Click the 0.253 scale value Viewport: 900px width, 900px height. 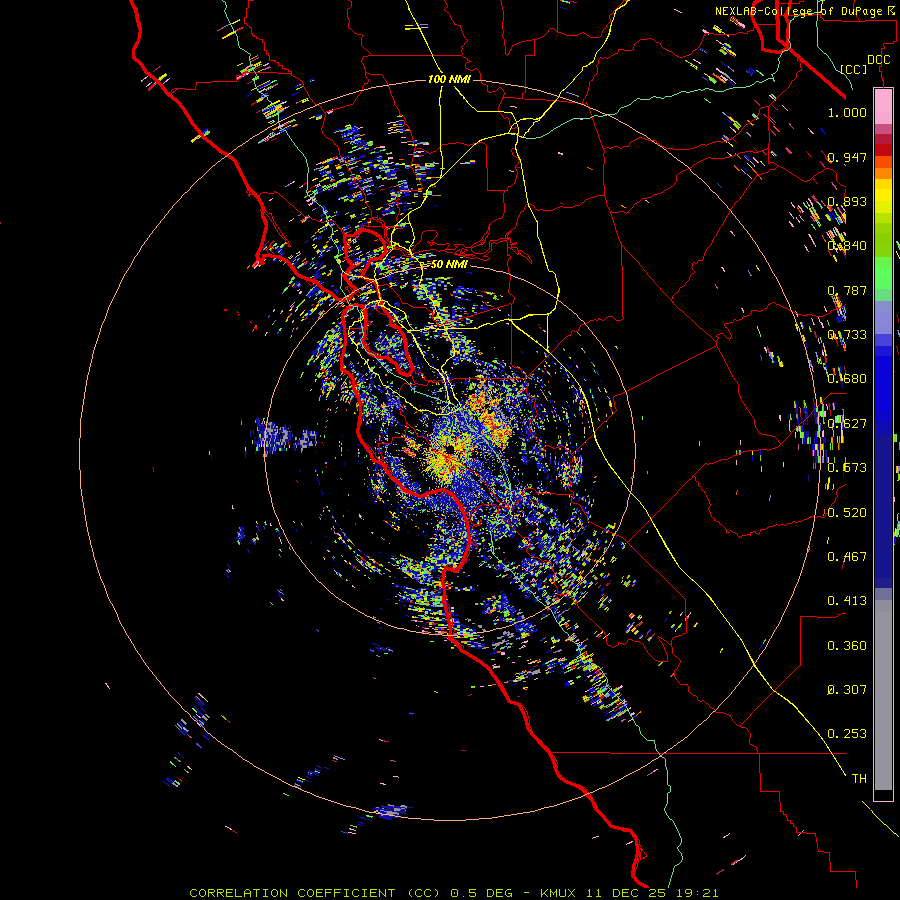(x=847, y=734)
